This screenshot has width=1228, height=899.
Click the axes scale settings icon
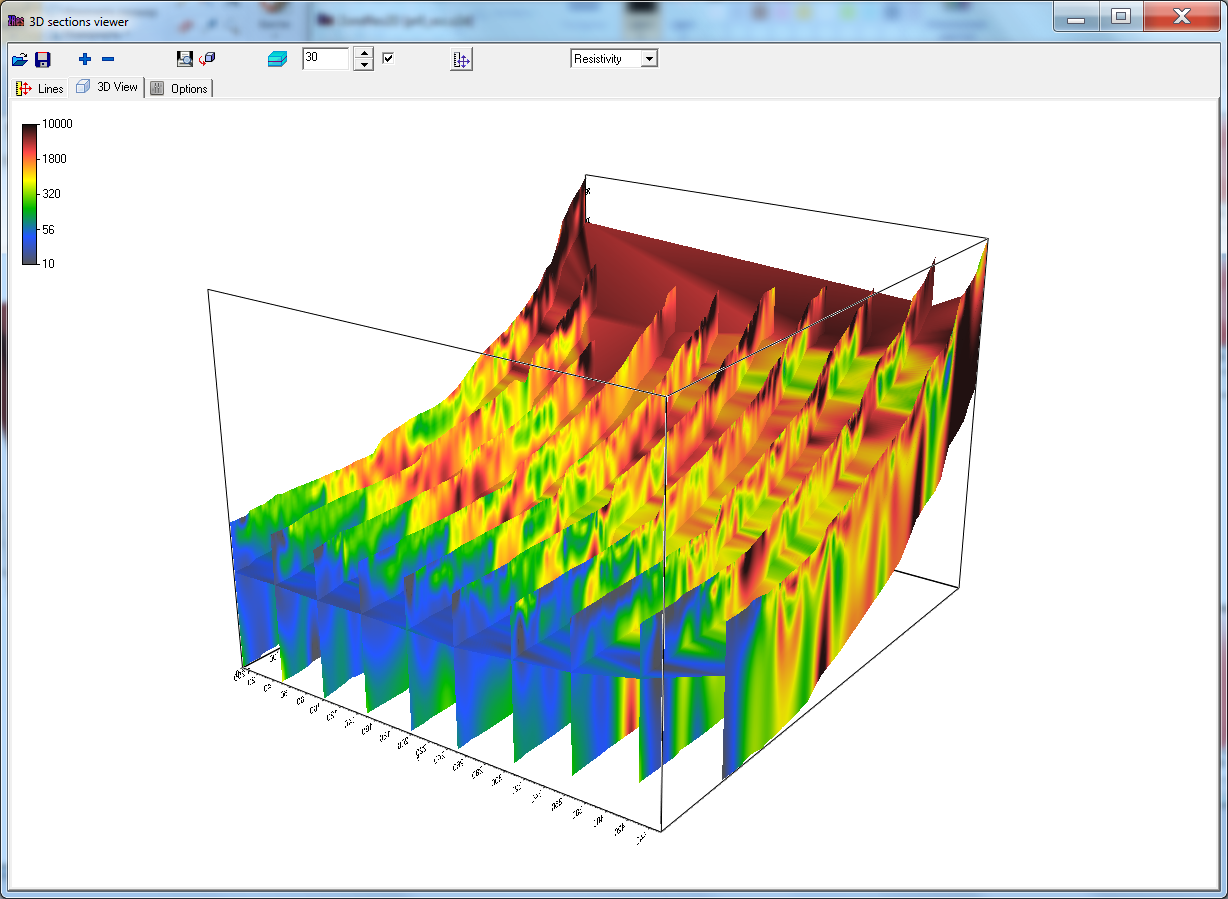coord(461,60)
